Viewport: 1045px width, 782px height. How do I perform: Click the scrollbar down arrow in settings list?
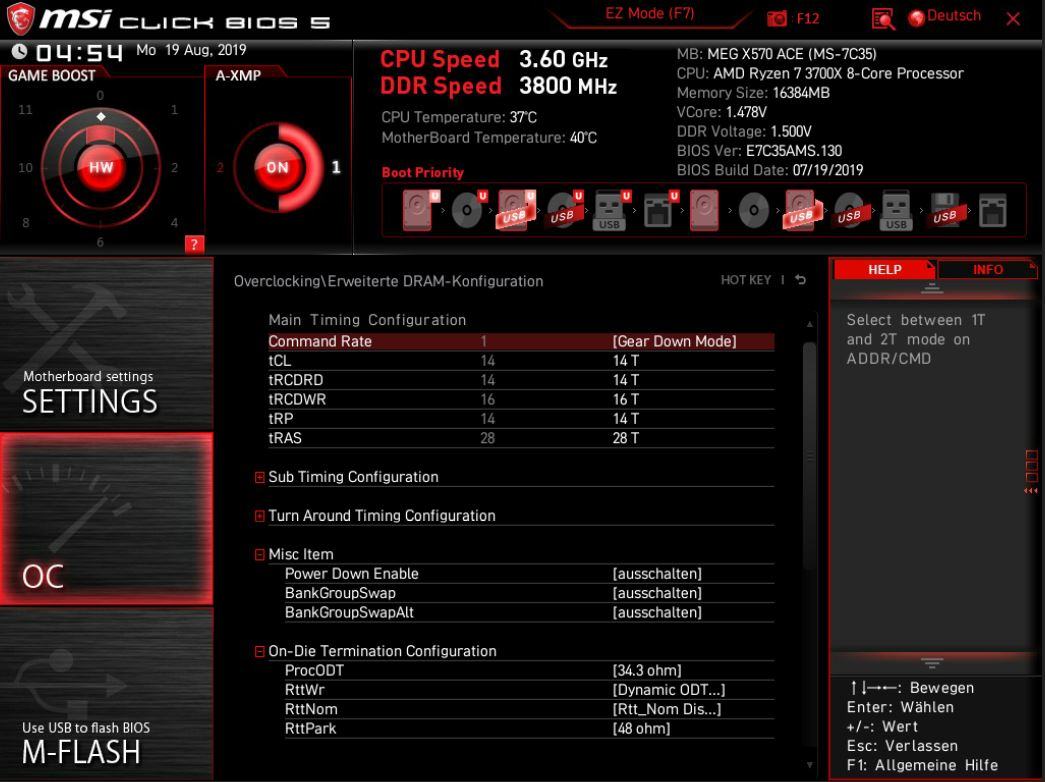click(x=810, y=765)
